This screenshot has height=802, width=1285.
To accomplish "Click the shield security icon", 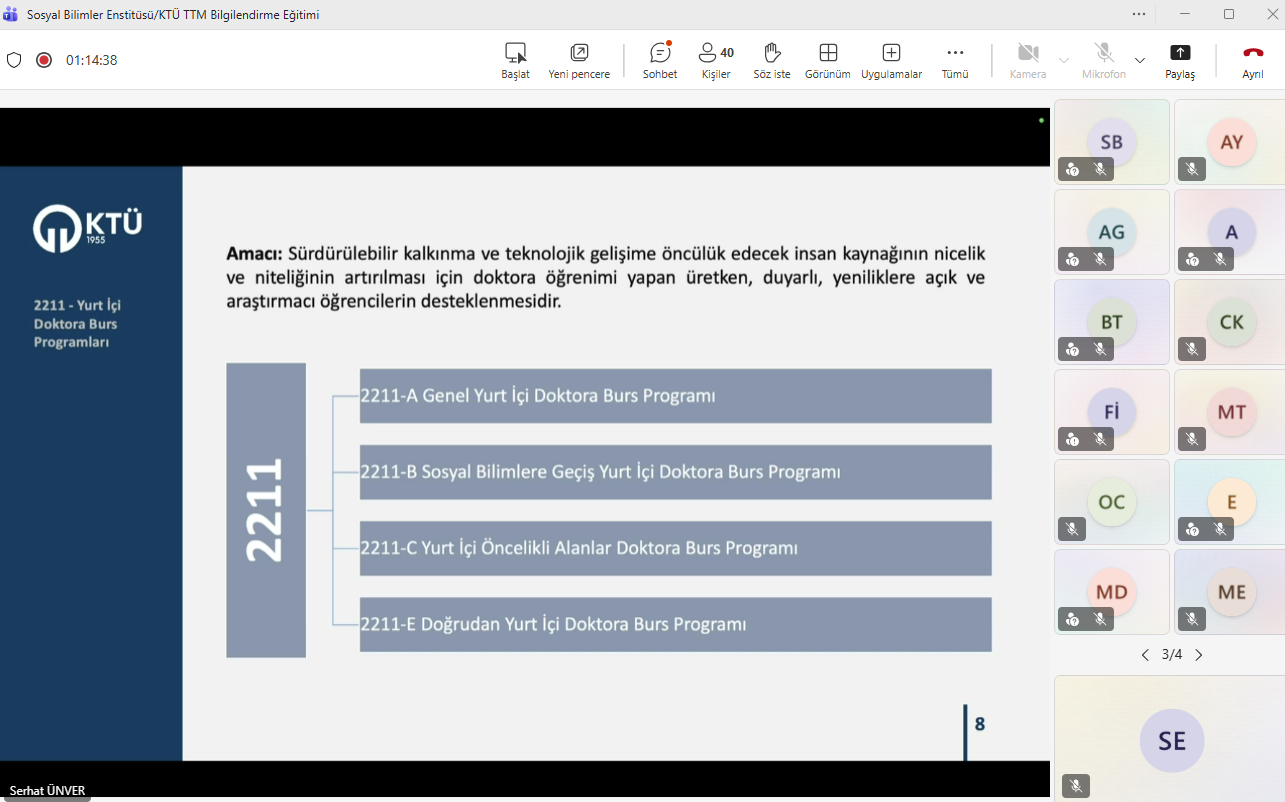I will [x=14, y=60].
